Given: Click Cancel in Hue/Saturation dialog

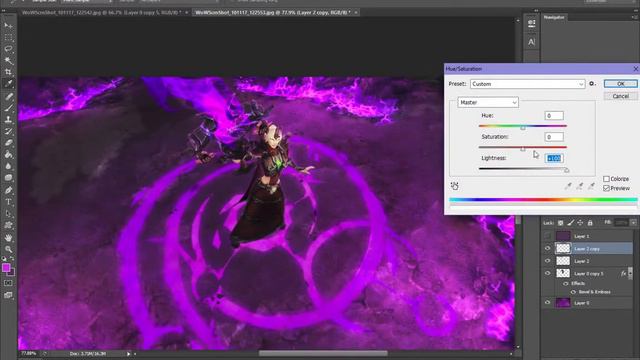Looking at the screenshot, I should click(x=620, y=96).
